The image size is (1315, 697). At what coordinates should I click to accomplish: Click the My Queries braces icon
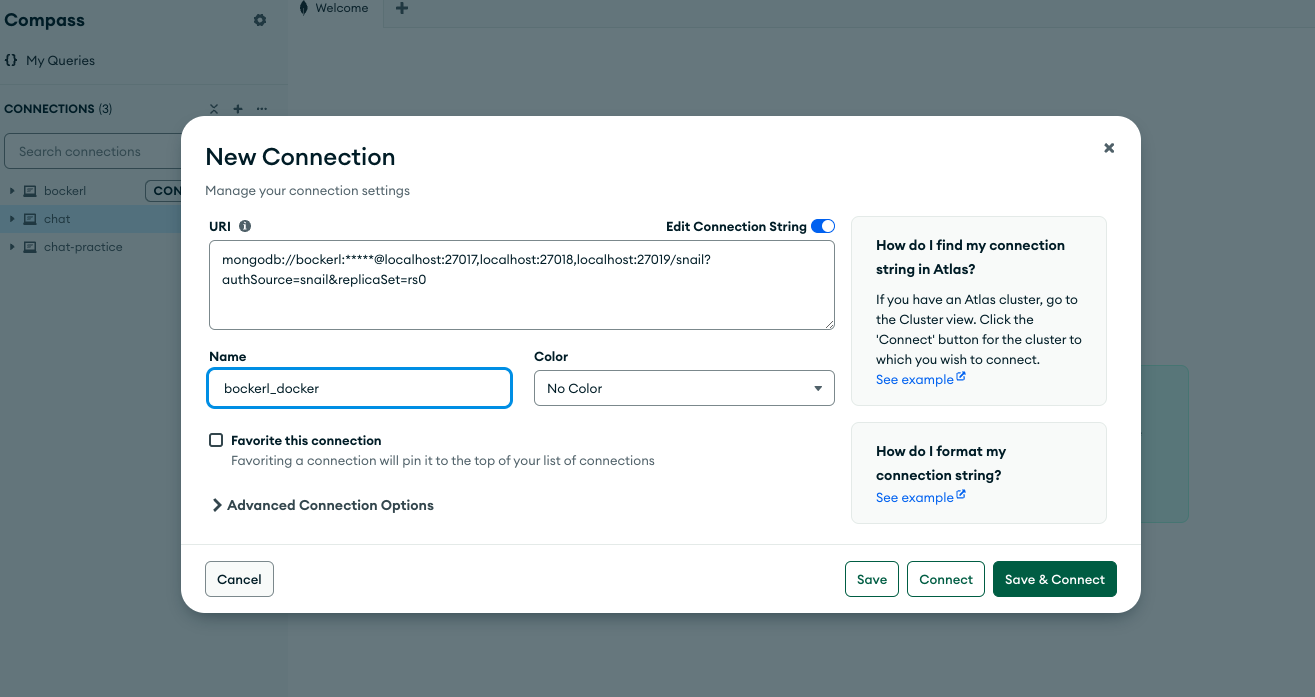11,60
